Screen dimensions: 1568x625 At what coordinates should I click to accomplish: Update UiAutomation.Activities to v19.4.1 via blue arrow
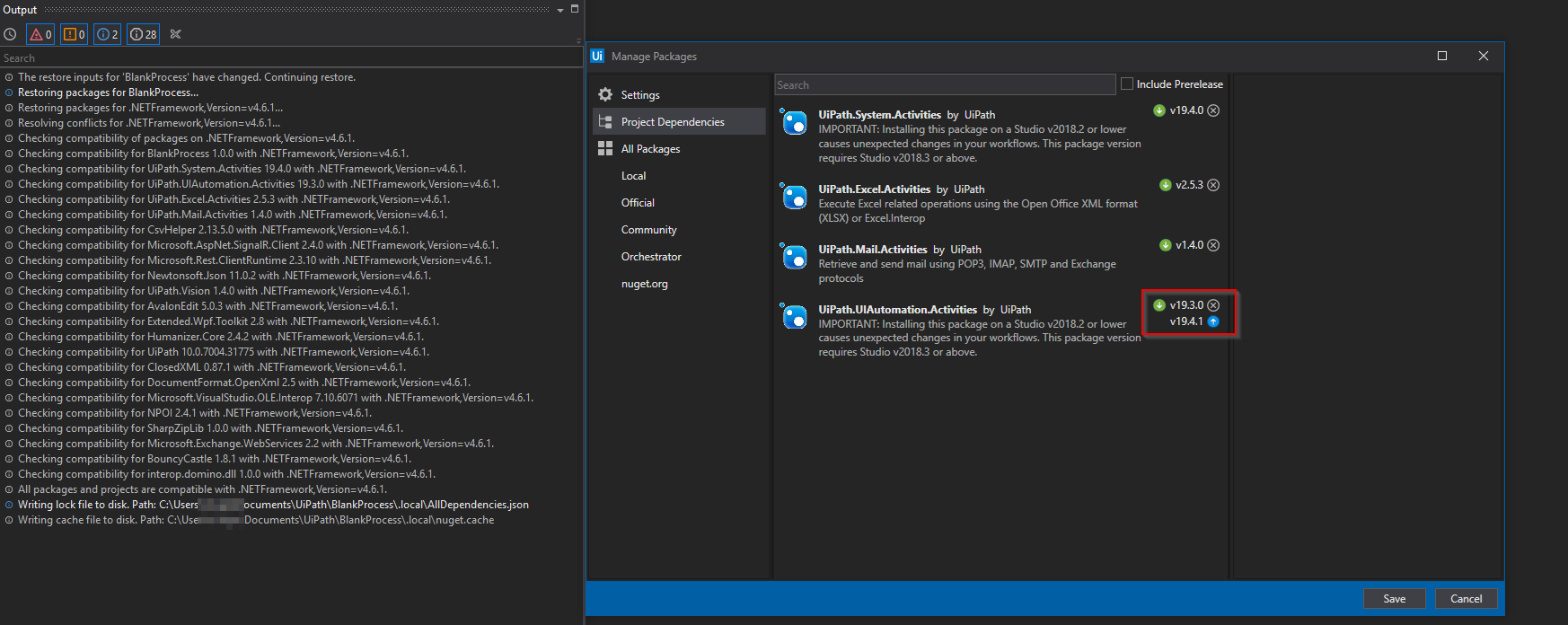coord(1213,321)
